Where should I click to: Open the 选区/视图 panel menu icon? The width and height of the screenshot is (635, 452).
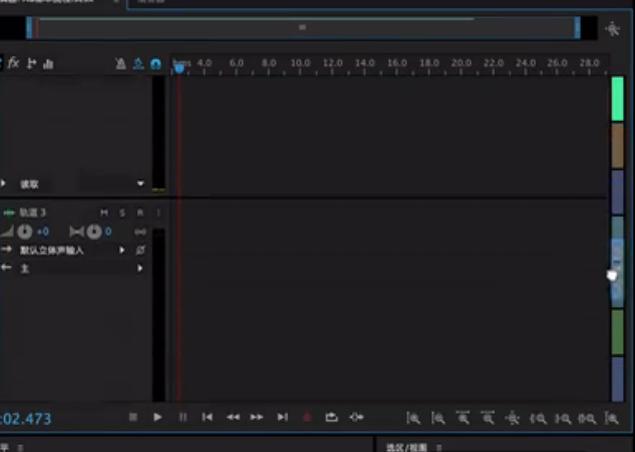439,448
